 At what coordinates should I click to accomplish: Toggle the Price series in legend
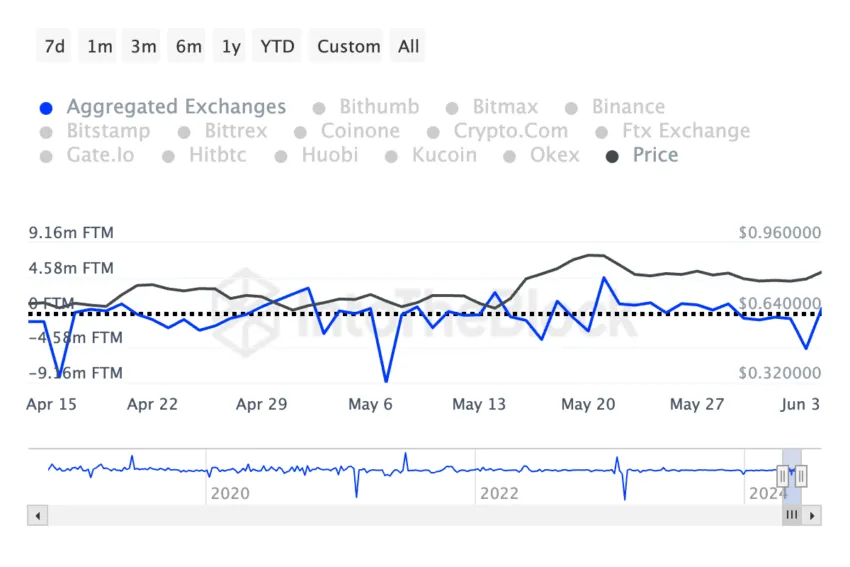pos(655,155)
